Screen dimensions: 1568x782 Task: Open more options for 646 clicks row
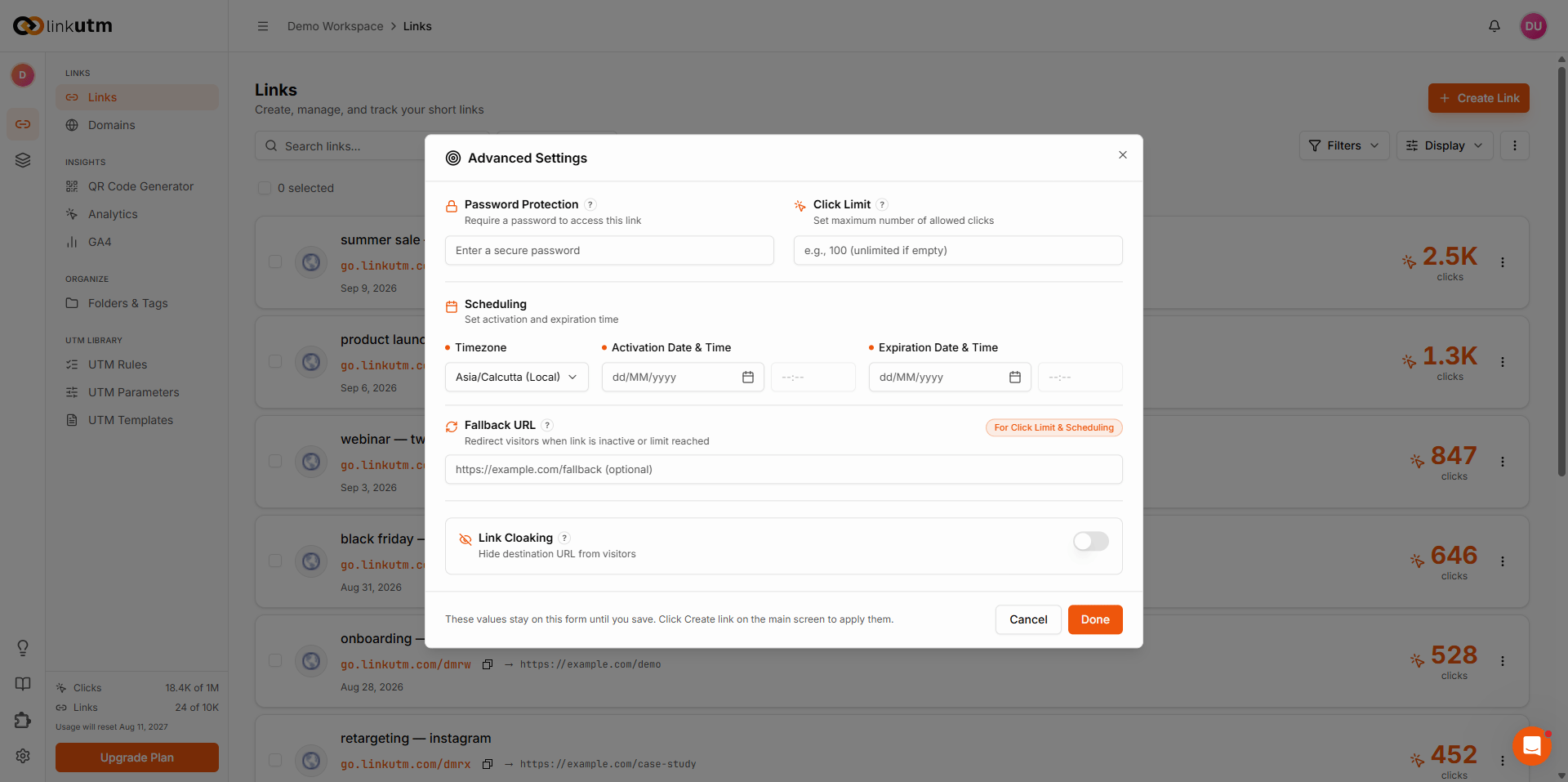1503,561
